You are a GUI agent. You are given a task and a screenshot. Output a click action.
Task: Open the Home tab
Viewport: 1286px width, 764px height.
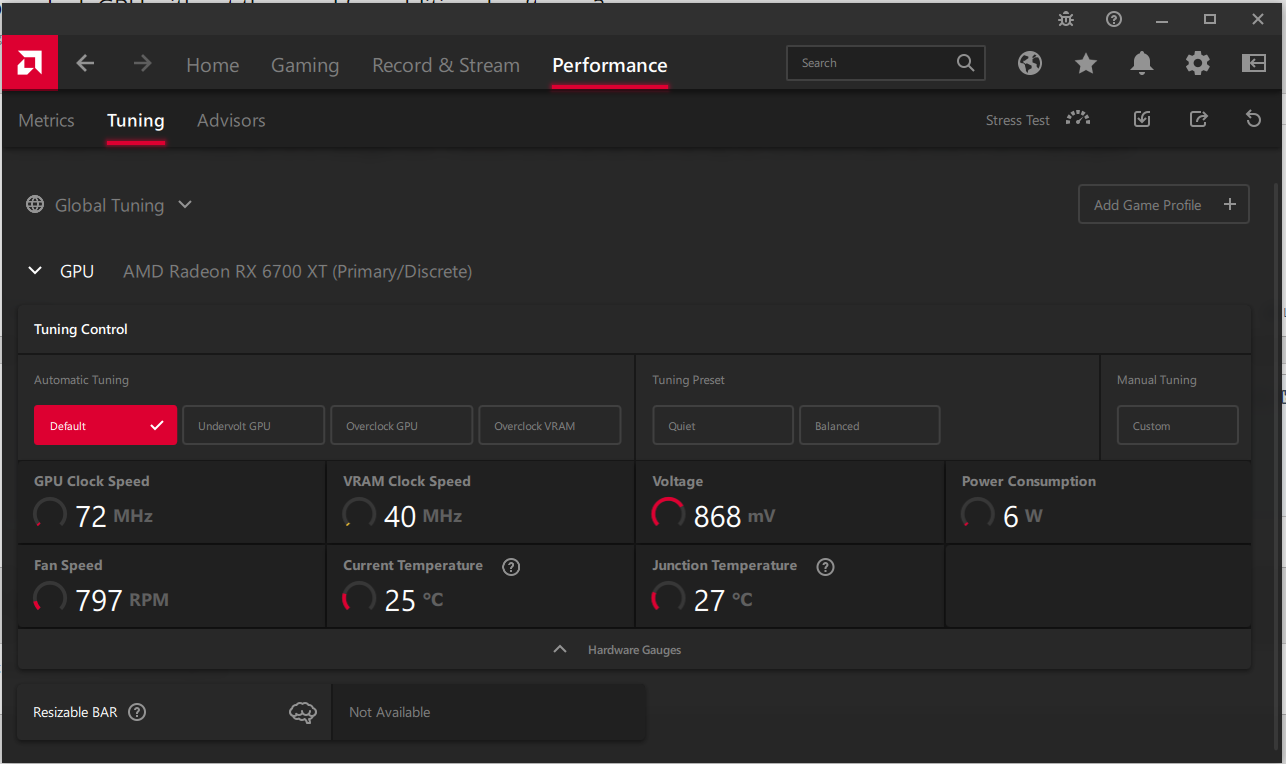point(212,65)
